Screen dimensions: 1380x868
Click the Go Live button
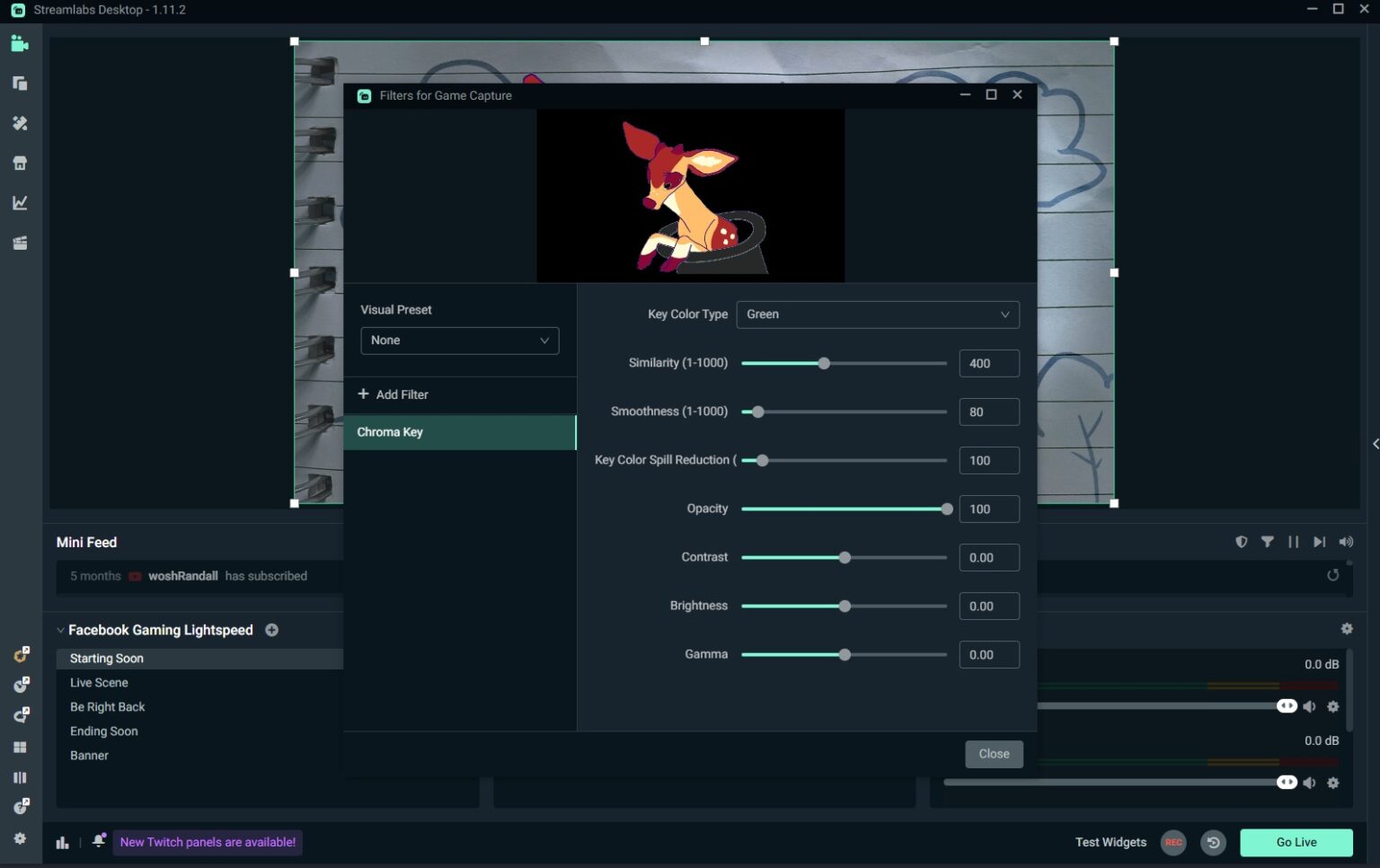tap(1296, 842)
